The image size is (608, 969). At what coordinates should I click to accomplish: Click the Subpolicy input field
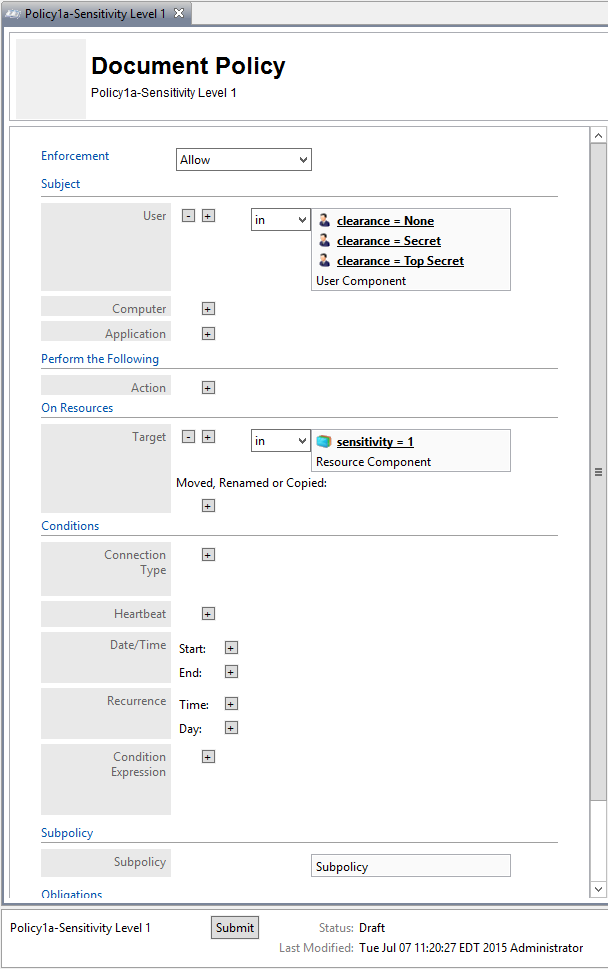(411, 866)
